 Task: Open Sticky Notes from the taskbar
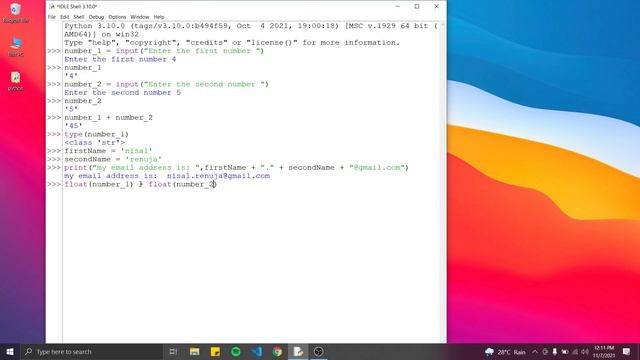click(x=215, y=351)
